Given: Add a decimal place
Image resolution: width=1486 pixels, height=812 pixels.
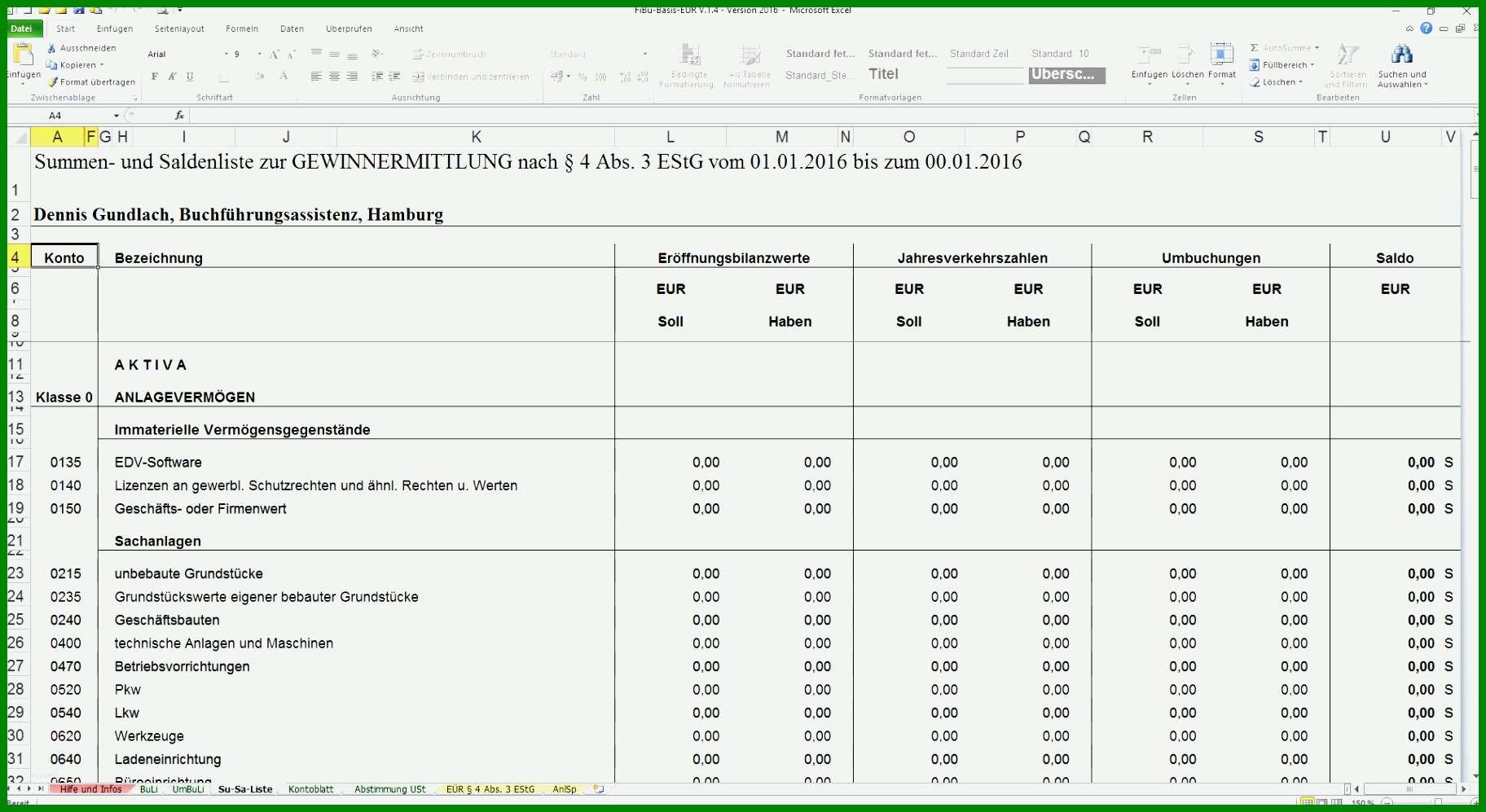Looking at the screenshot, I should 625,77.
